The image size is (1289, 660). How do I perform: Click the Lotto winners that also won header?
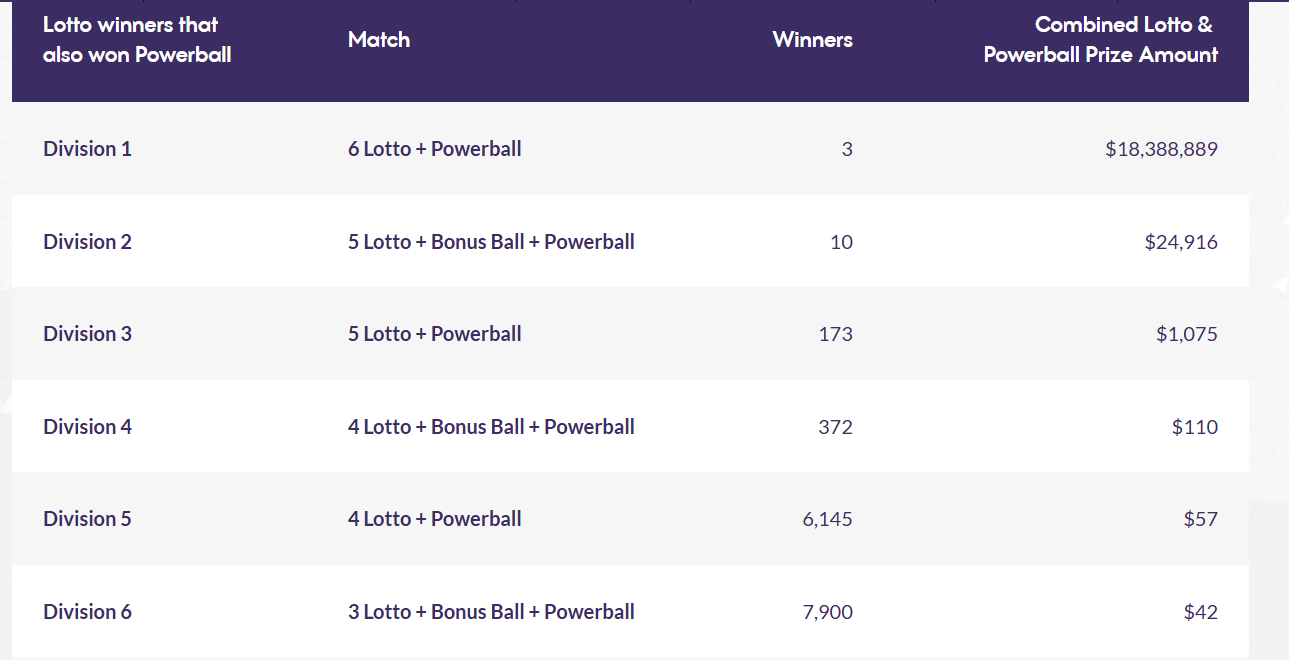pyautogui.click(x=137, y=40)
